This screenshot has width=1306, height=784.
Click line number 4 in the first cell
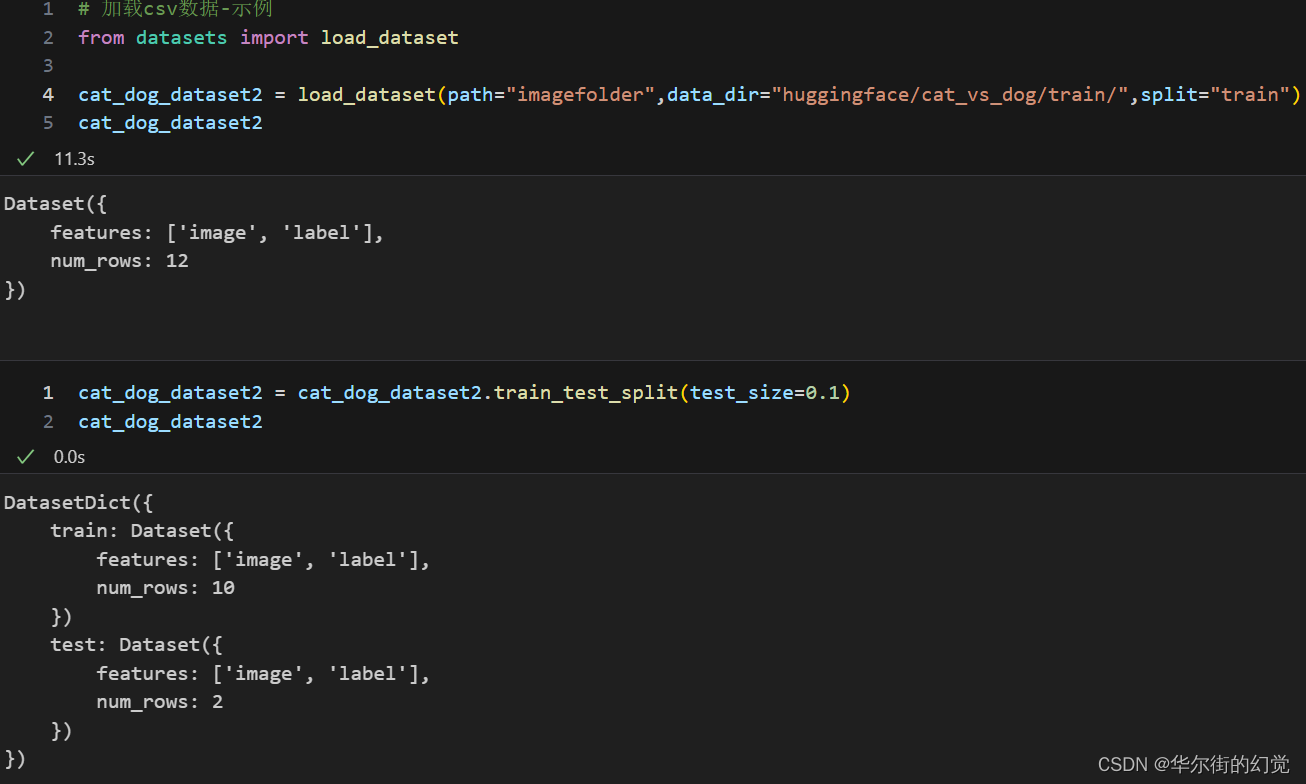[47, 94]
